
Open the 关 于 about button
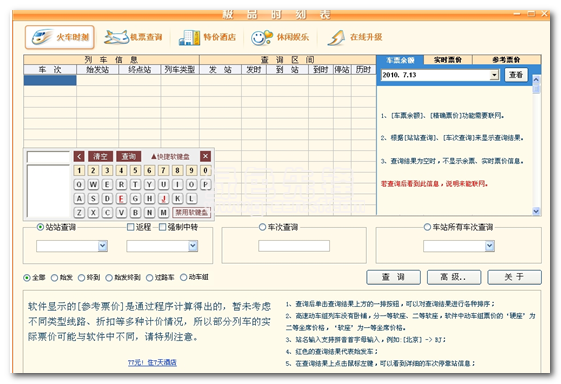(514, 277)
